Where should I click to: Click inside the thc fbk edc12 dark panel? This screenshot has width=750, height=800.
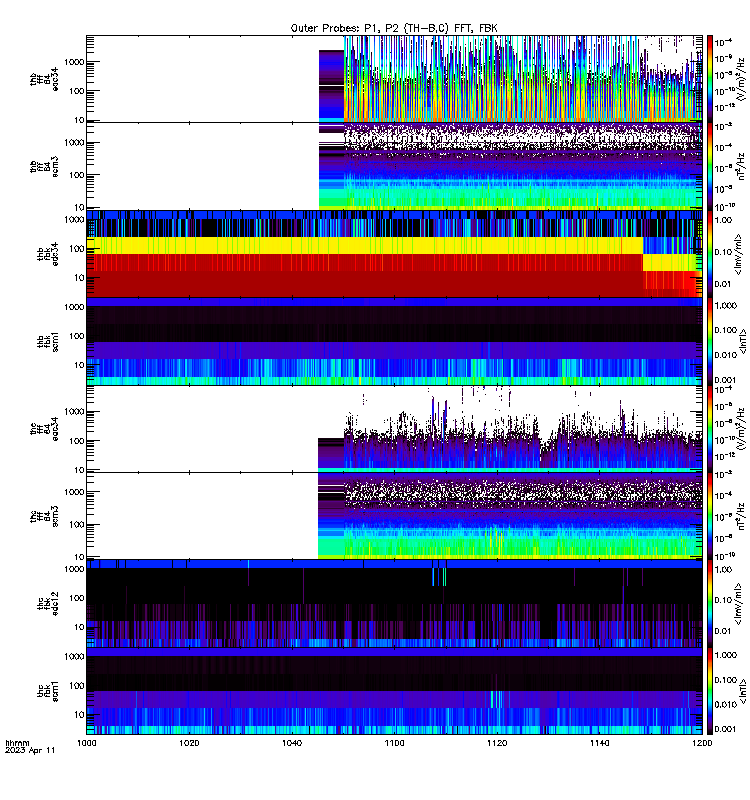pyautogui.click(x=394, y=604)
